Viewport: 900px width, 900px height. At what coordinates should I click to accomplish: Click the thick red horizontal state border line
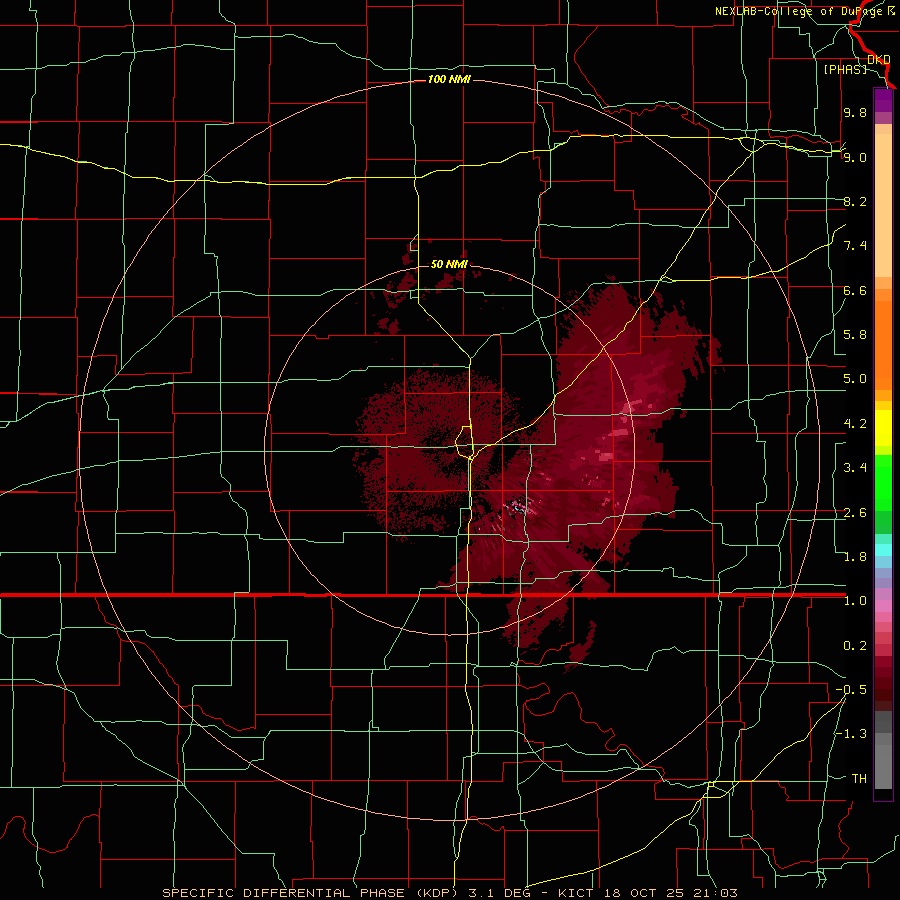click(x=423, y=595)
